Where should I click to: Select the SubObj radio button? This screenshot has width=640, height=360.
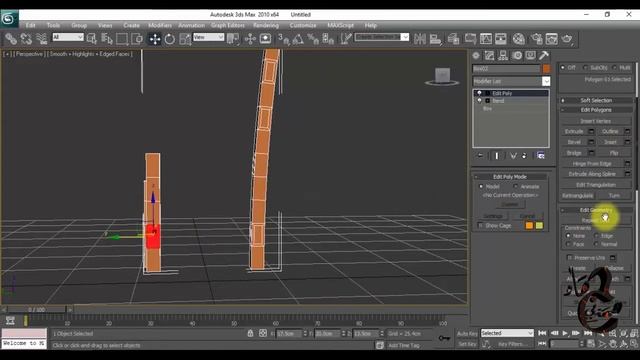(x=585, y=67)
